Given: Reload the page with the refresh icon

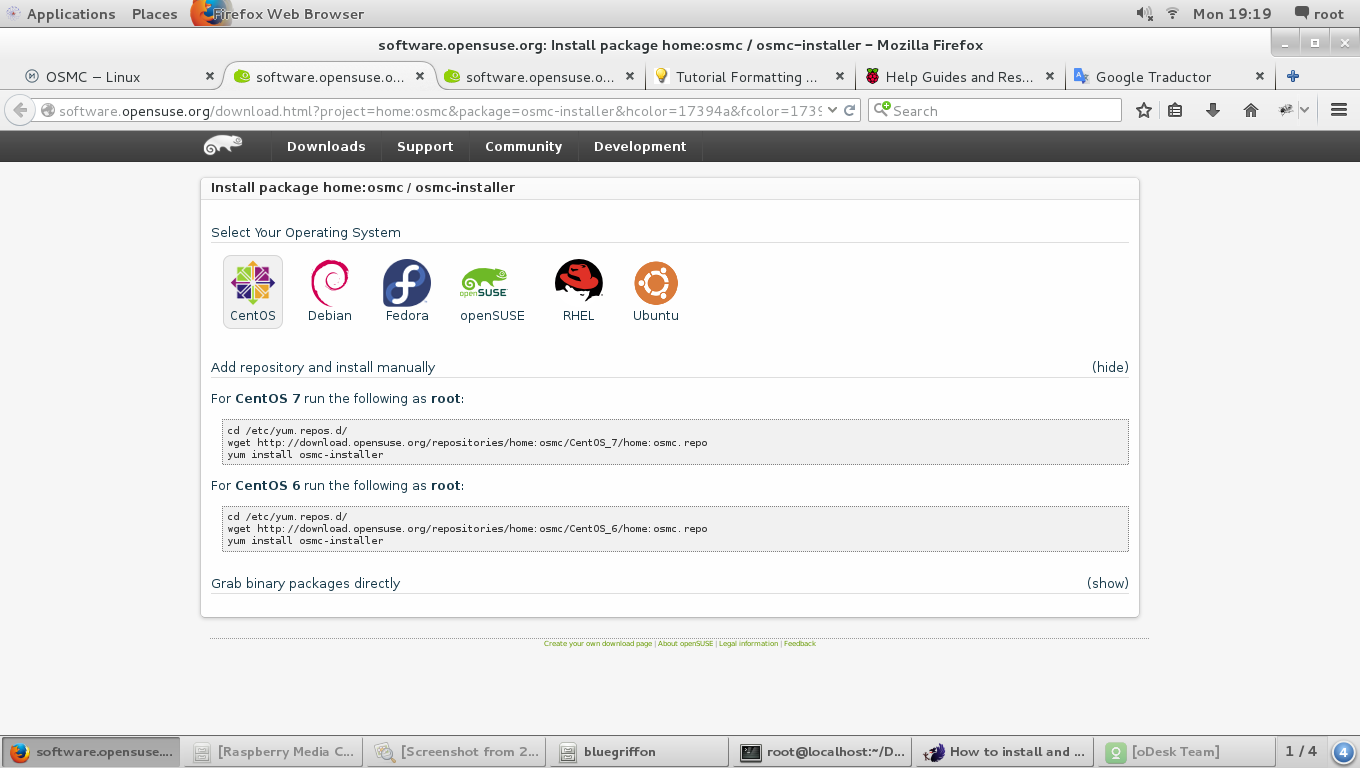Looking at the screenshot, I should pos(849,110).
